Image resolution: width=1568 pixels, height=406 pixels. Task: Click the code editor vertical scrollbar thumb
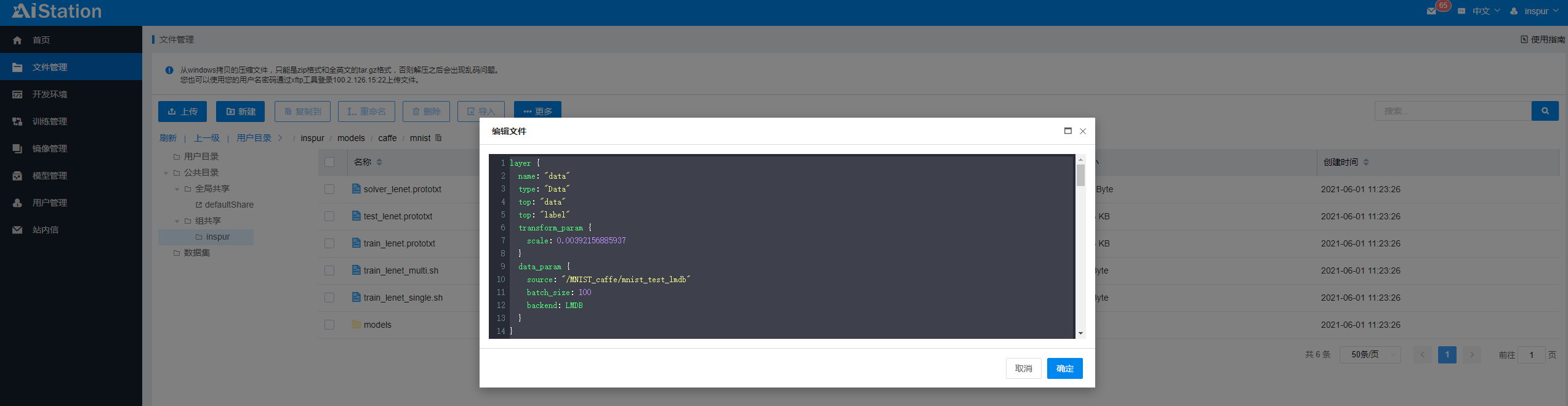(x=1080, y=175)
